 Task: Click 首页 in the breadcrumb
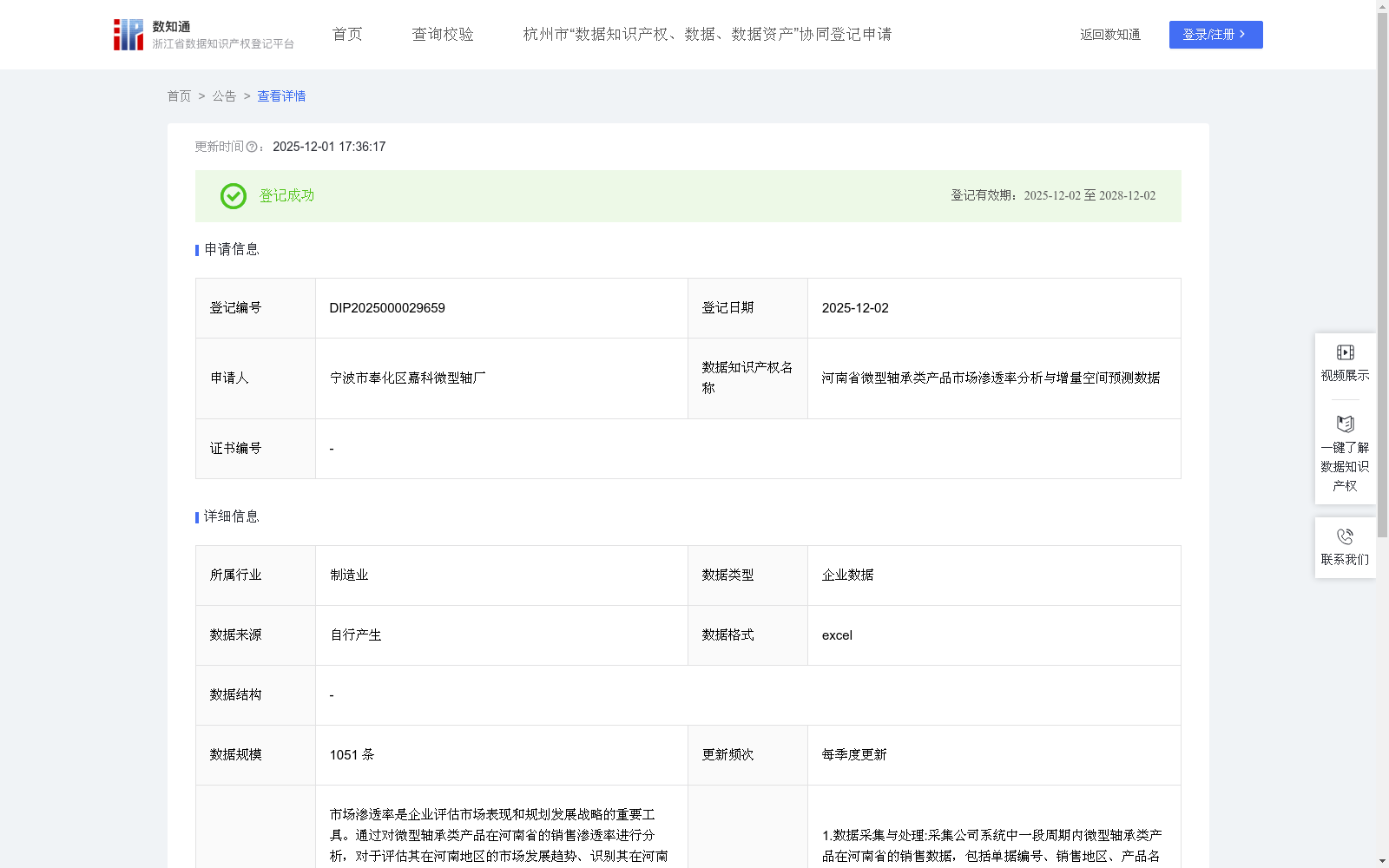coord(179,96)
